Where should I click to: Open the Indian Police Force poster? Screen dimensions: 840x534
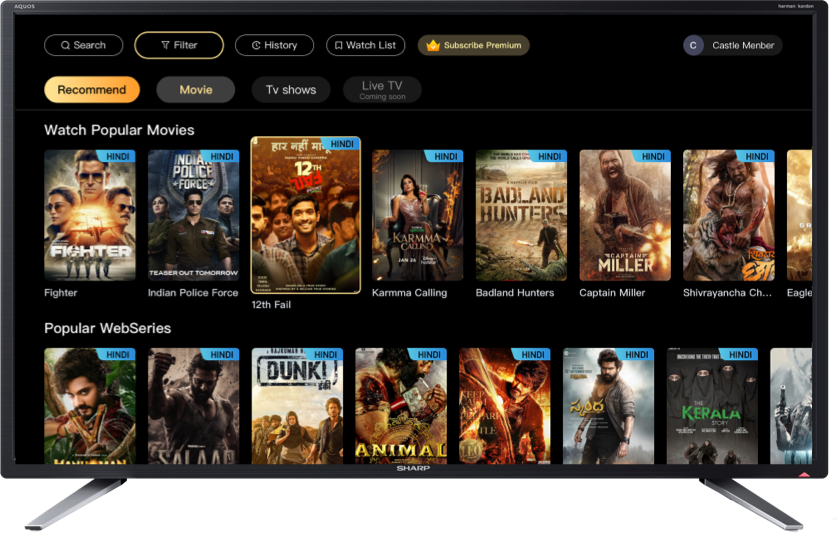click(x=193, y=215)
